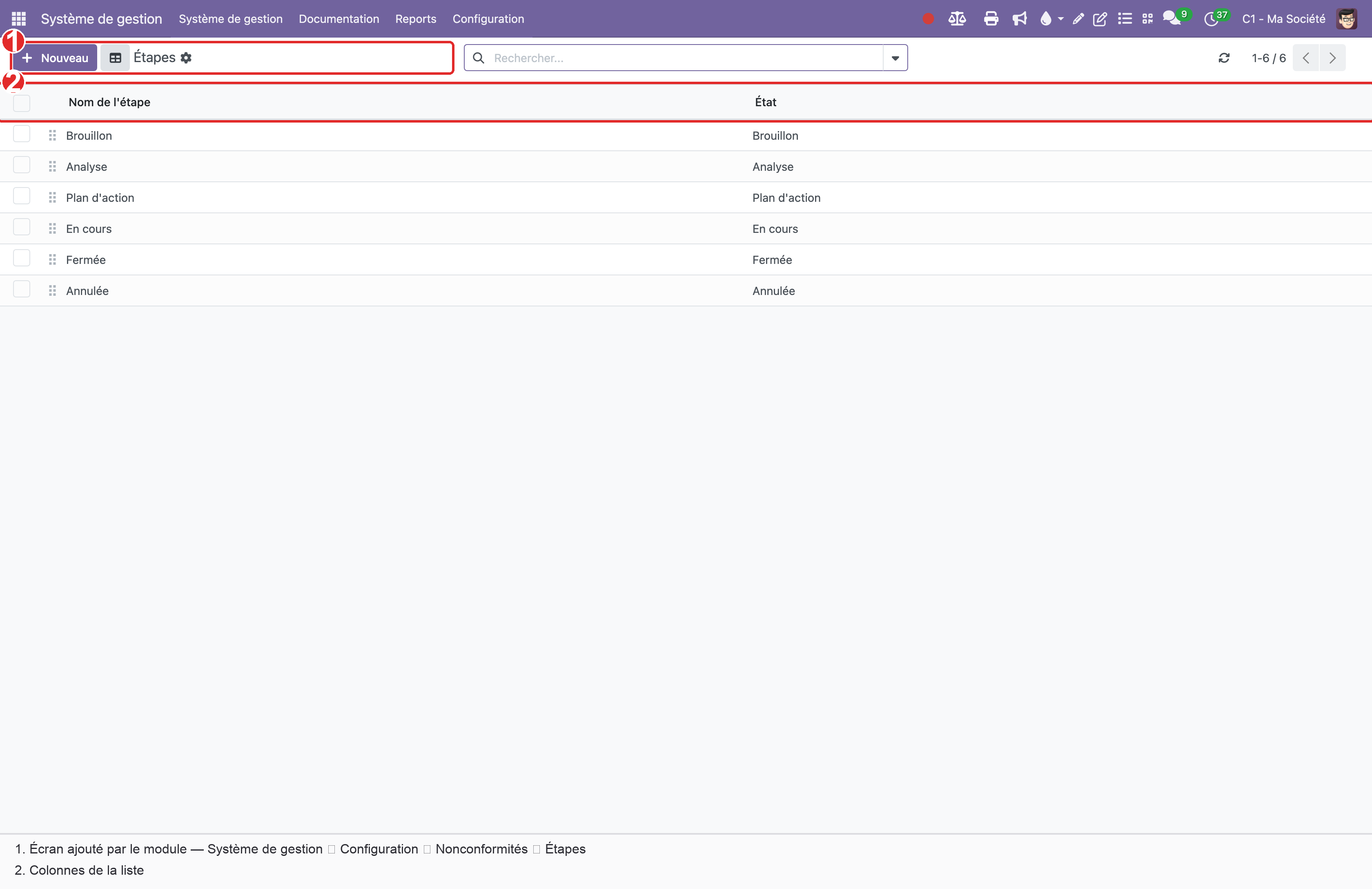Screen dimensions: 1372x889
Task: Sort by État column header
Action: [766, 103]
